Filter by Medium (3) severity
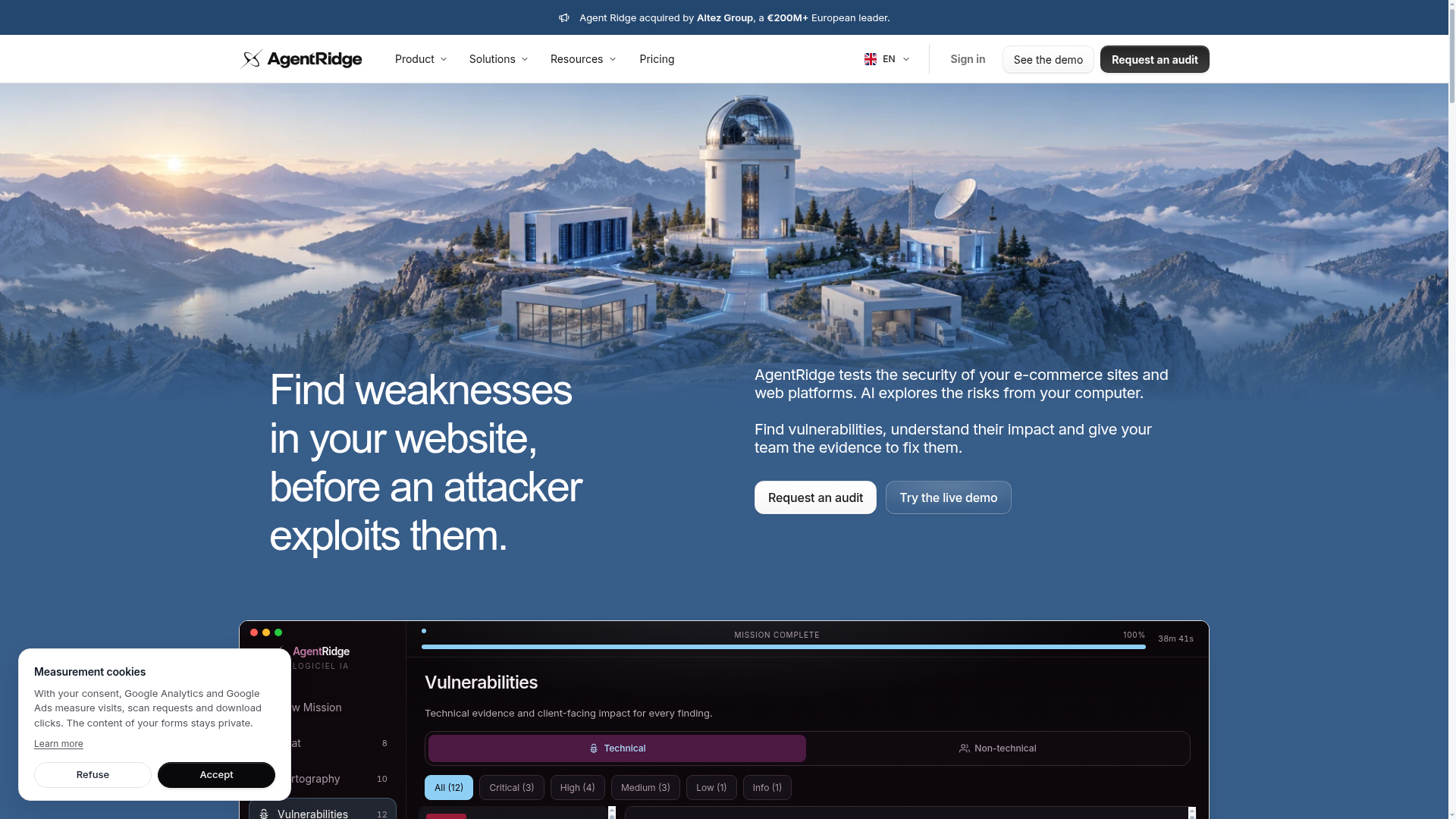 coord(645,788)
